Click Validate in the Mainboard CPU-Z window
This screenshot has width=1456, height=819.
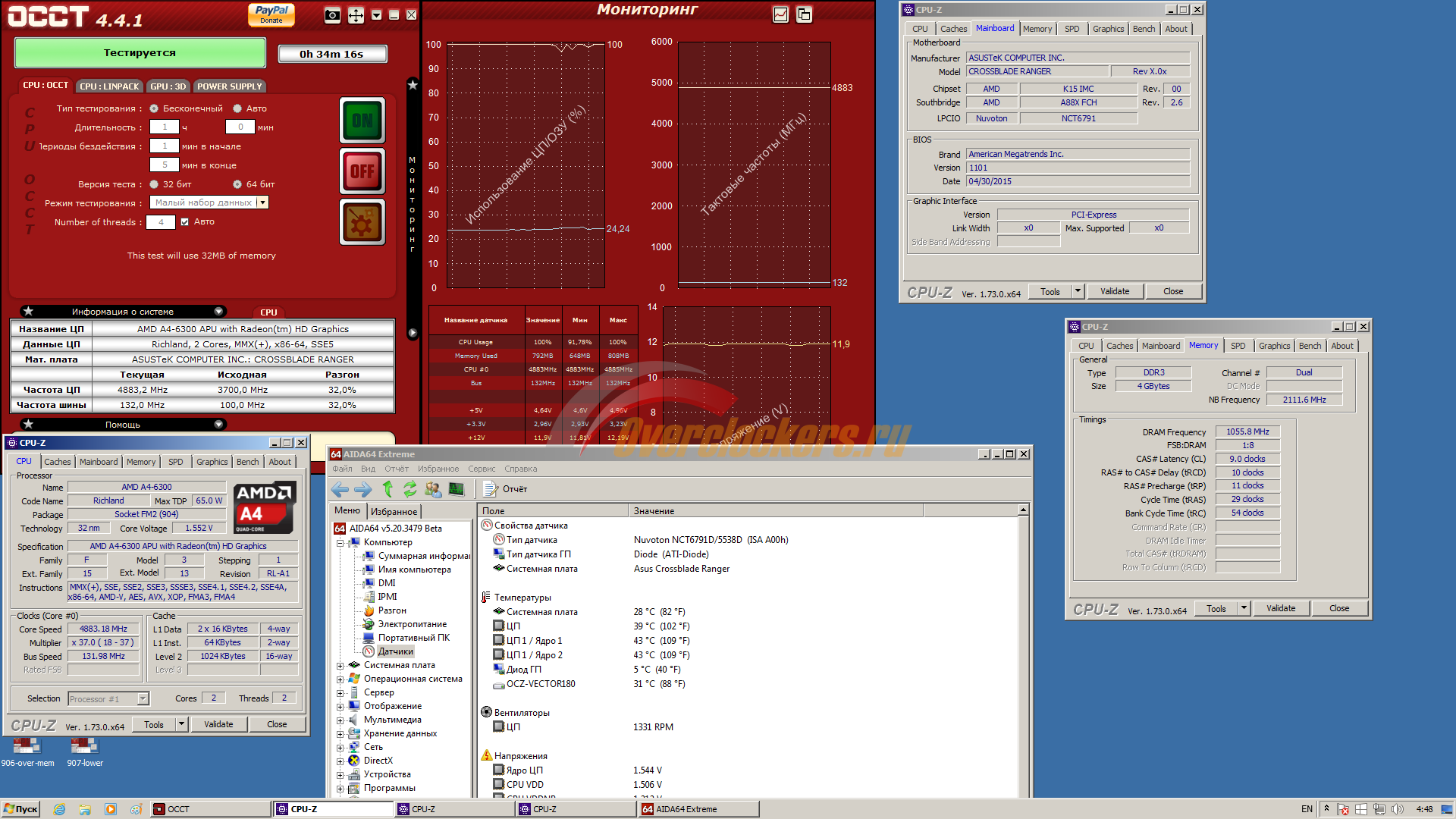1114,291
